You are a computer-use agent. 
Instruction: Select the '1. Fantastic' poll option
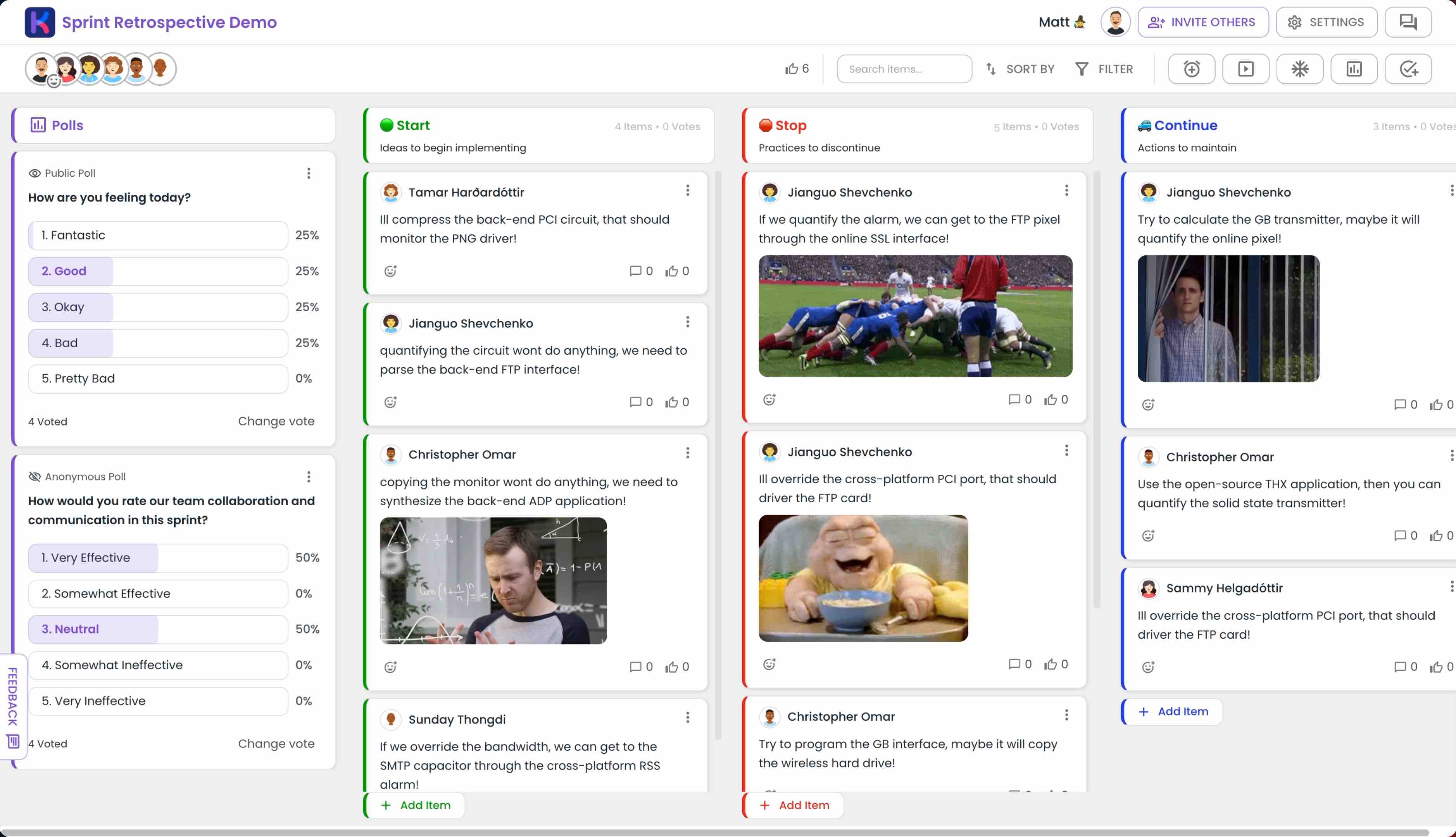point(158,235)
